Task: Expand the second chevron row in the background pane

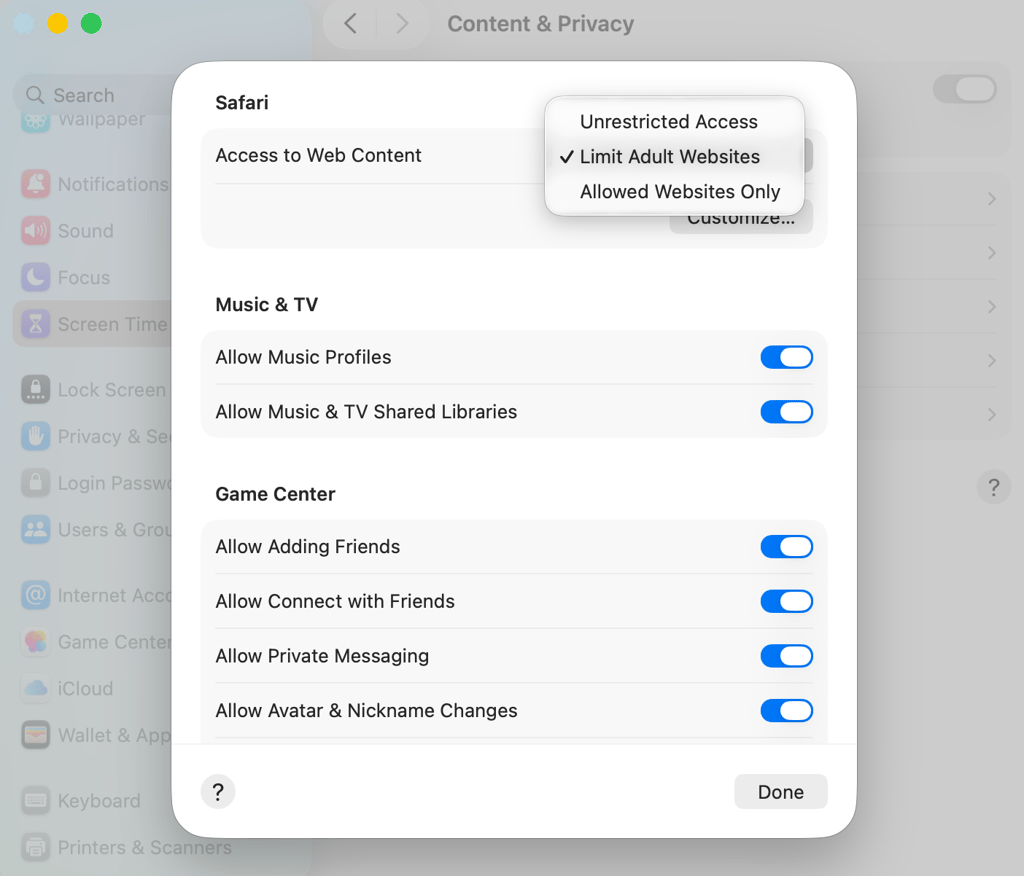Action: (991, 253)
